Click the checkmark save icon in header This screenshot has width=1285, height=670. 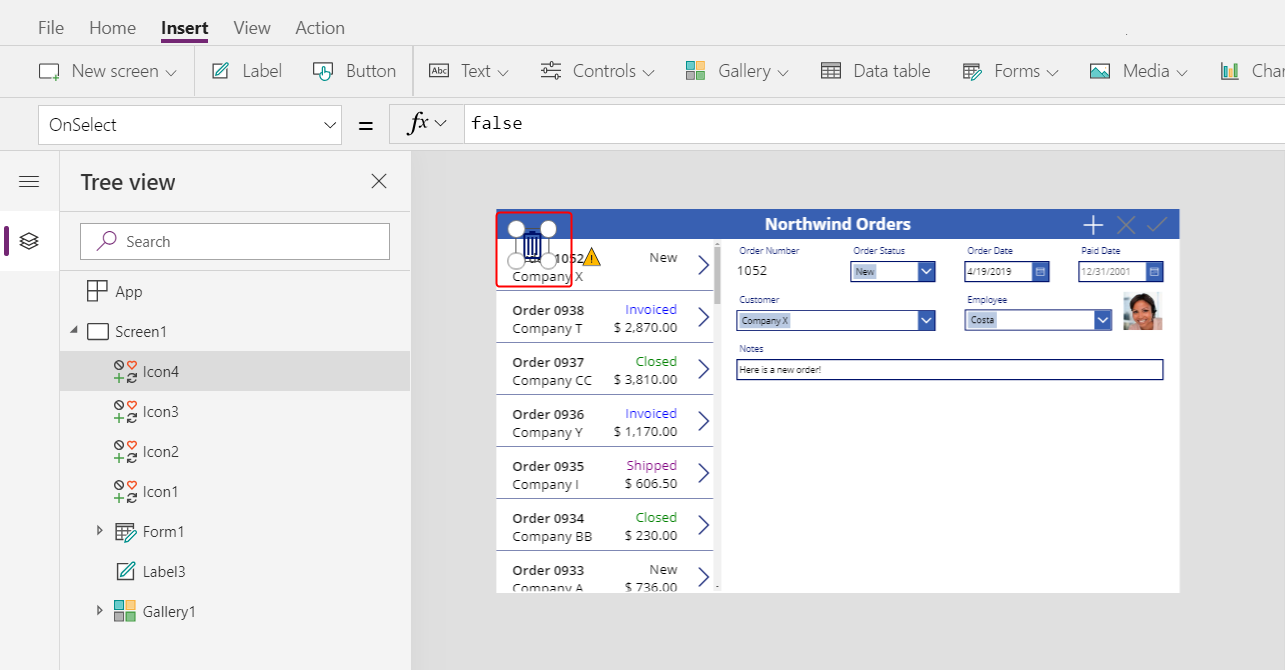click(1157, 224)
